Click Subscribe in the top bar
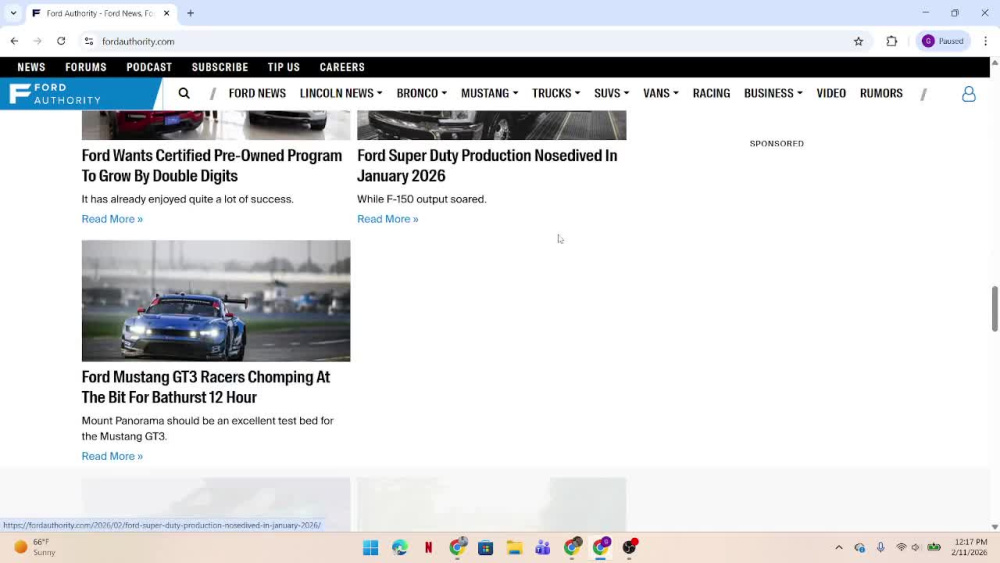 [x=220, y=67]
